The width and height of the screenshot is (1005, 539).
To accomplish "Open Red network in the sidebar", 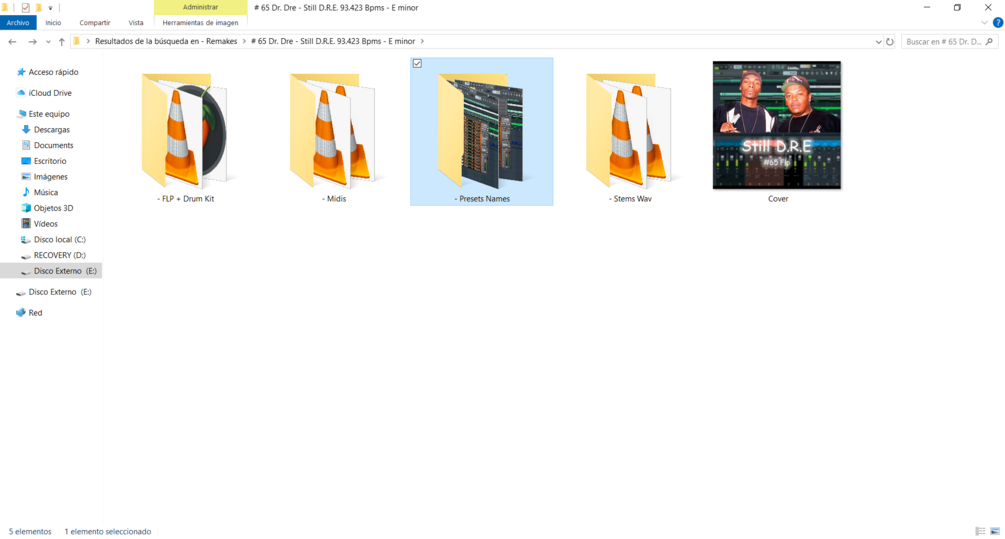I will click(x=35, y=313).
